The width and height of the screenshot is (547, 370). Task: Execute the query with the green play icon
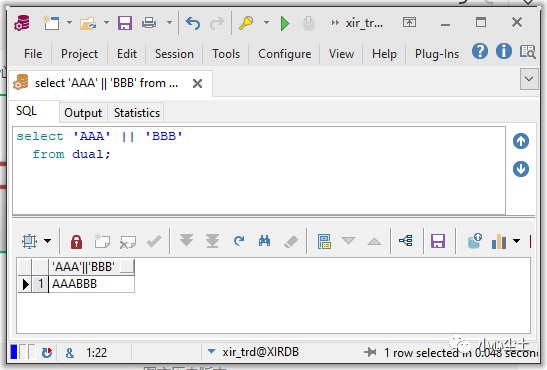285,24
